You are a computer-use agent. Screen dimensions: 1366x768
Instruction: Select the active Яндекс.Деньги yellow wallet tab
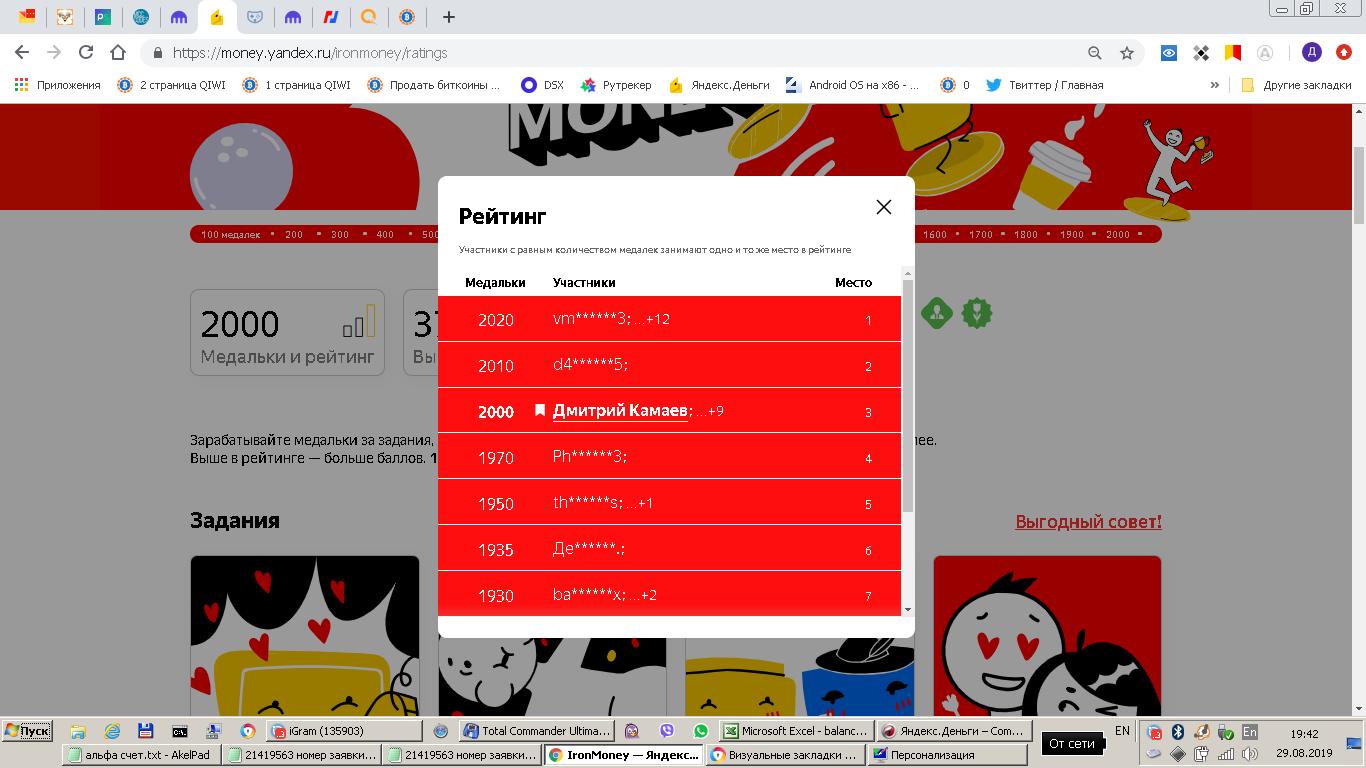(217, 17)
